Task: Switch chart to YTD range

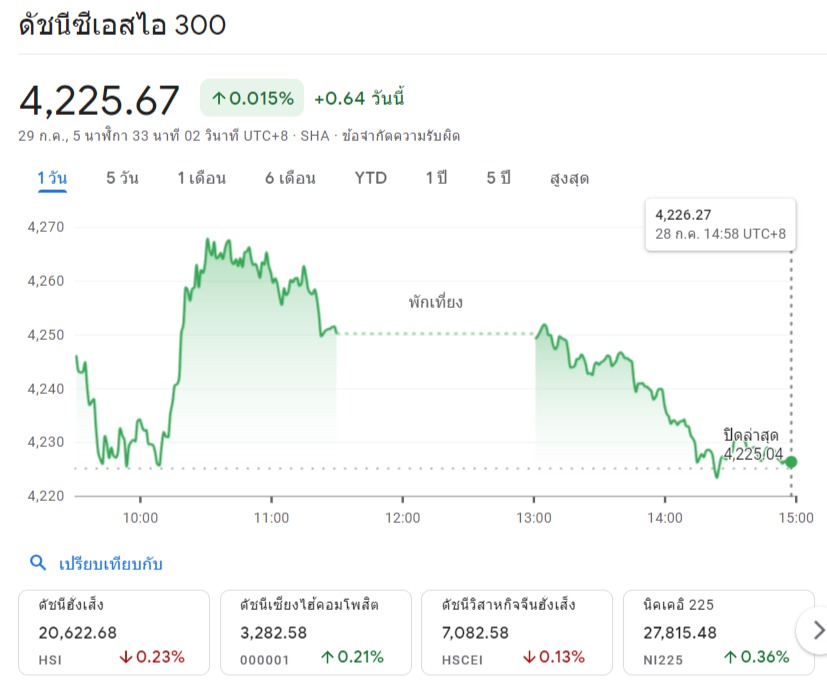Action: (x=370, y=178)
